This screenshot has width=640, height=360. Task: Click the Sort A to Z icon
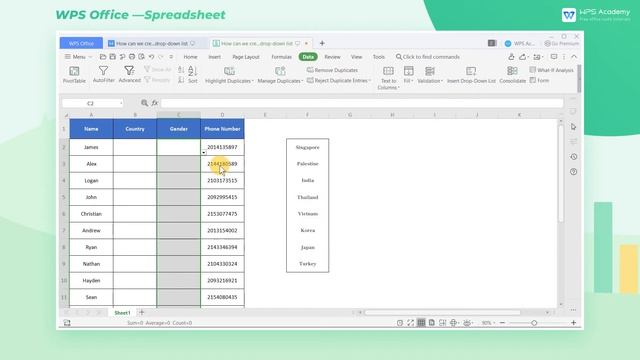[x=181, y=70]
